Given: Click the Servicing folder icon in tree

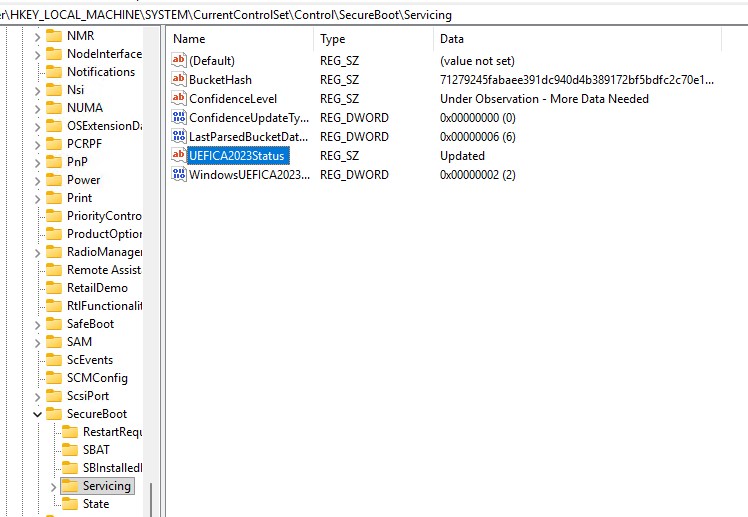Looking at the screenshot, I should coord(70,486).
